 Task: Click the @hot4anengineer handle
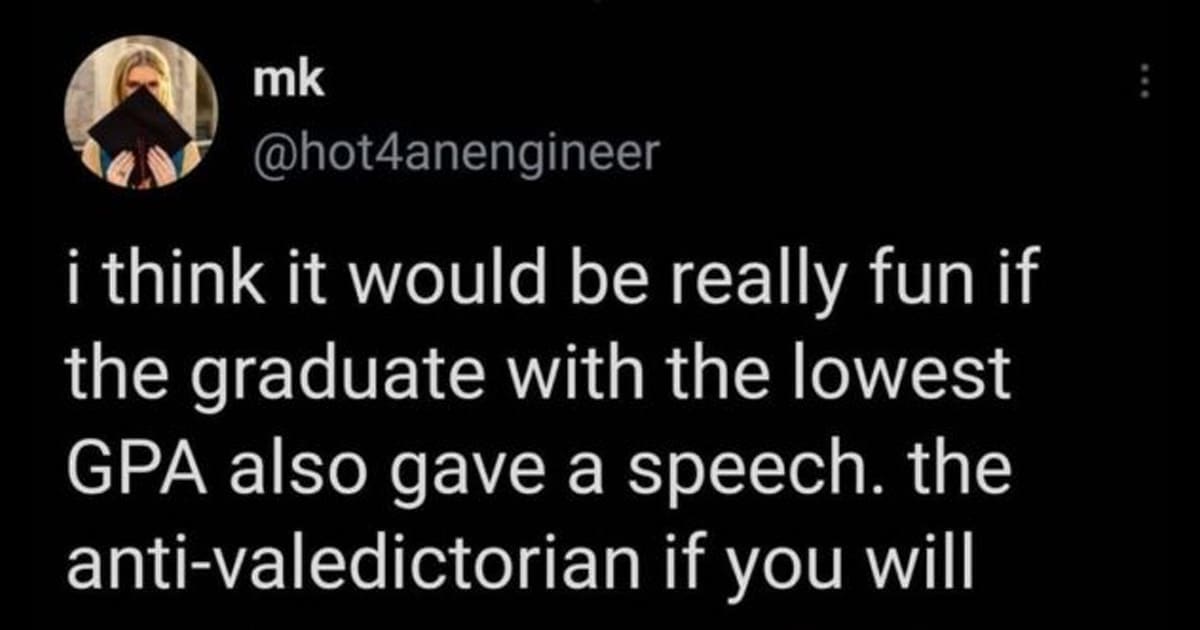pyautogui.click(x=455, y=152)
